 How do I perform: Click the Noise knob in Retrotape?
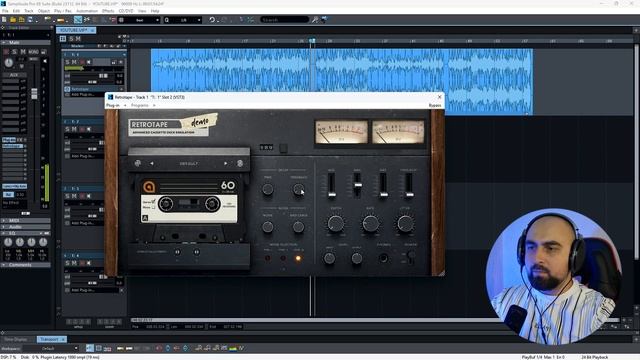point(268,227)
